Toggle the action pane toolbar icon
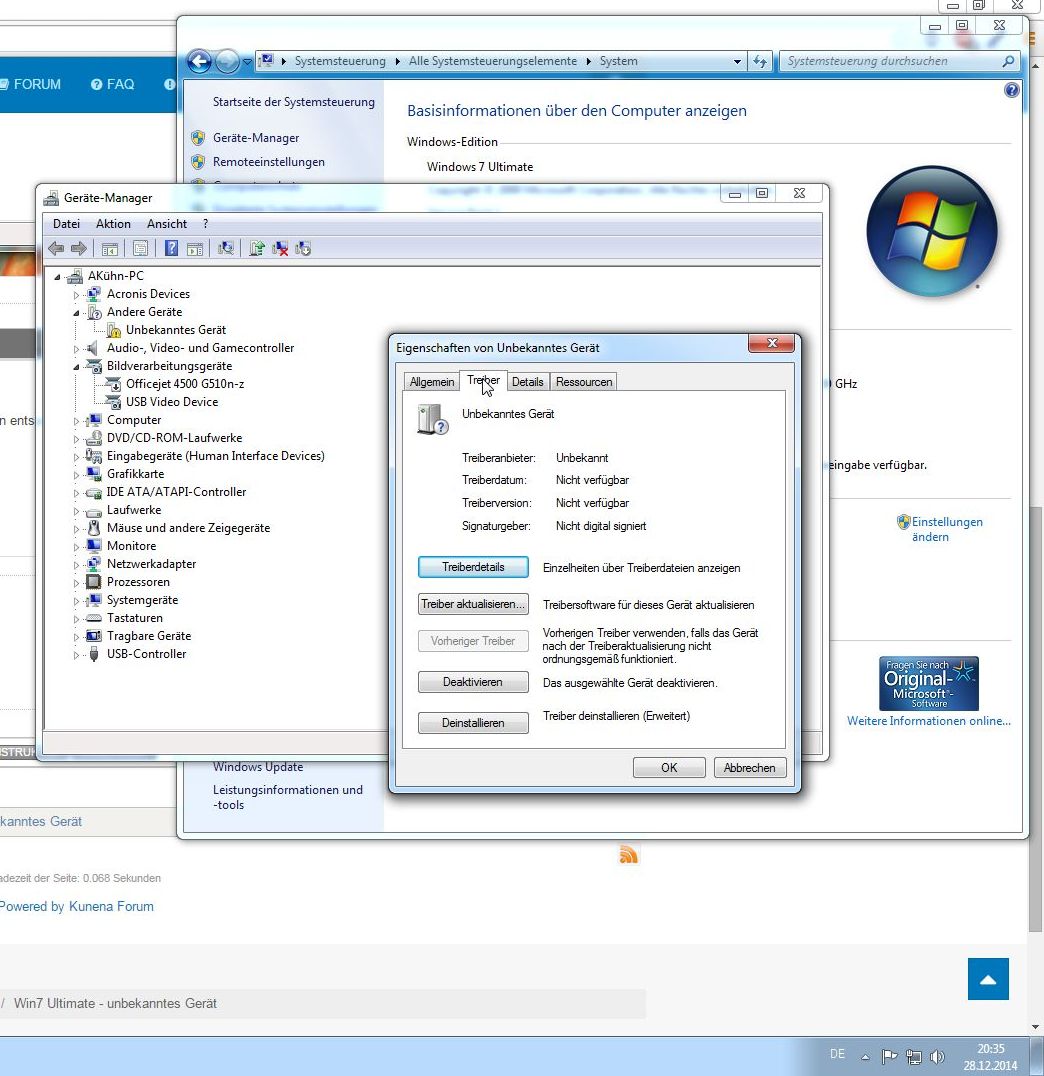This screenshot has width=1044, height=1076. (x=195, y=248)
